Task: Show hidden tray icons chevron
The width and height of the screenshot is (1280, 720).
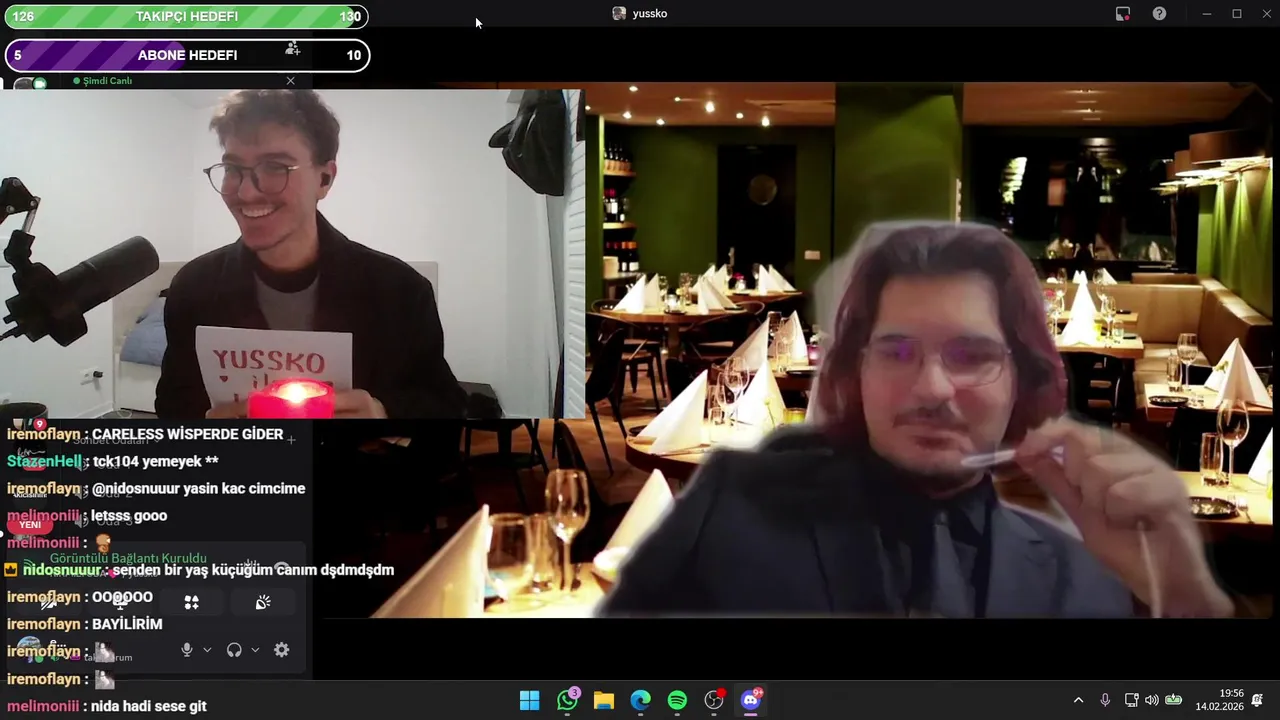Action: [1078, 700]
